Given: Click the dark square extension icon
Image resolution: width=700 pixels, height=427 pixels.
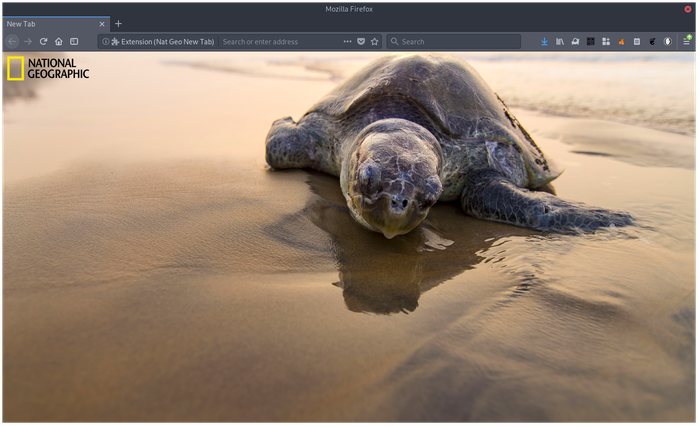Looking at the screenshot, I should coord(591,42).
